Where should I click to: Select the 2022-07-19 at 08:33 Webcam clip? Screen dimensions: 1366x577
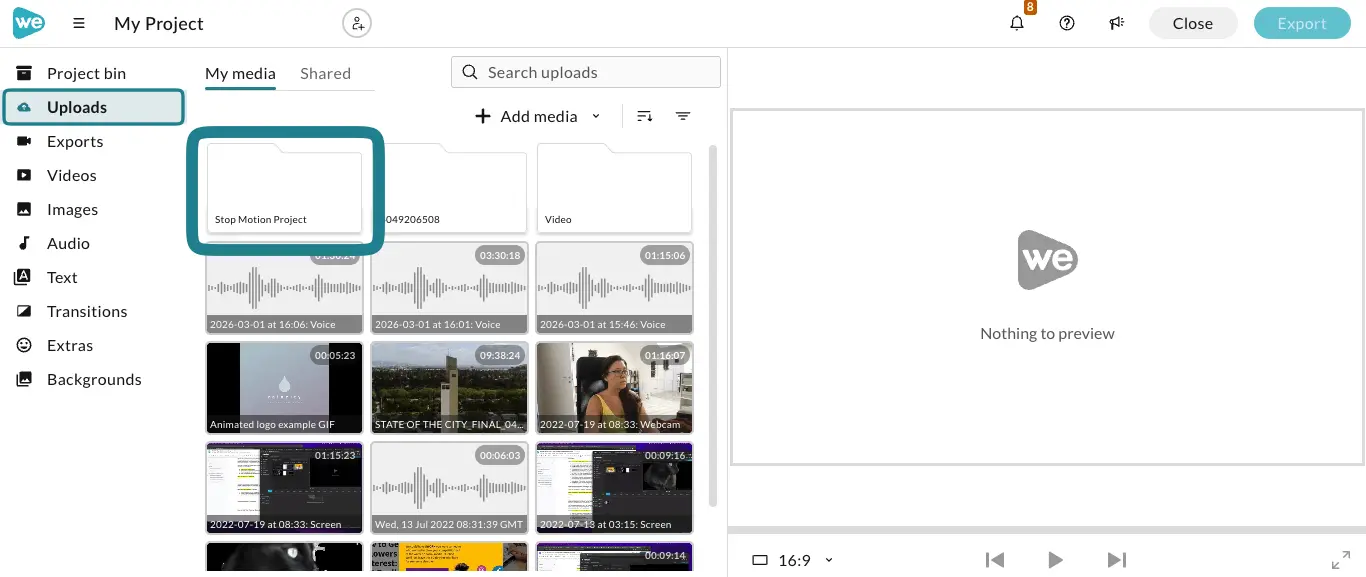click(614, 388)
